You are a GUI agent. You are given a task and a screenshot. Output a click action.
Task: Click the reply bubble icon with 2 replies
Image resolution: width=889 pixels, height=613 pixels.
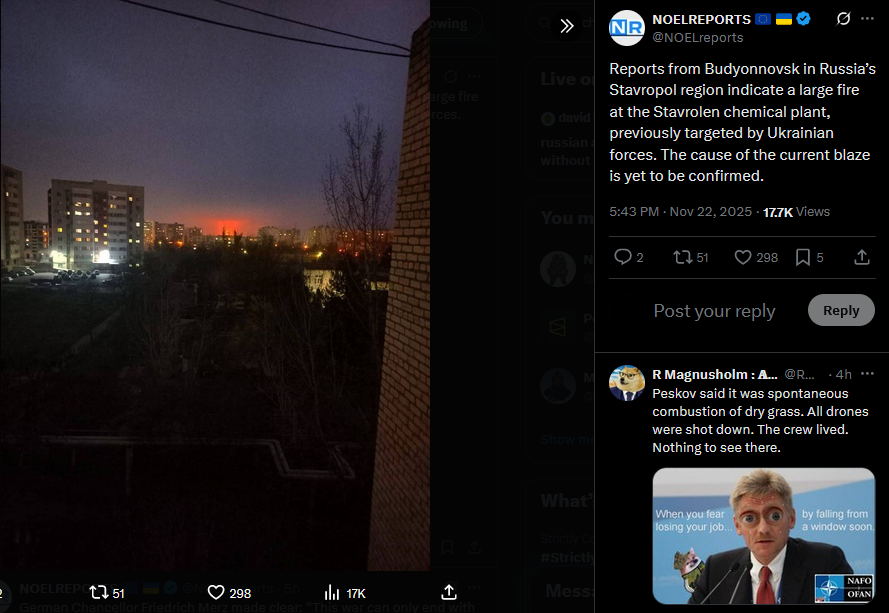tap(623, 257)
